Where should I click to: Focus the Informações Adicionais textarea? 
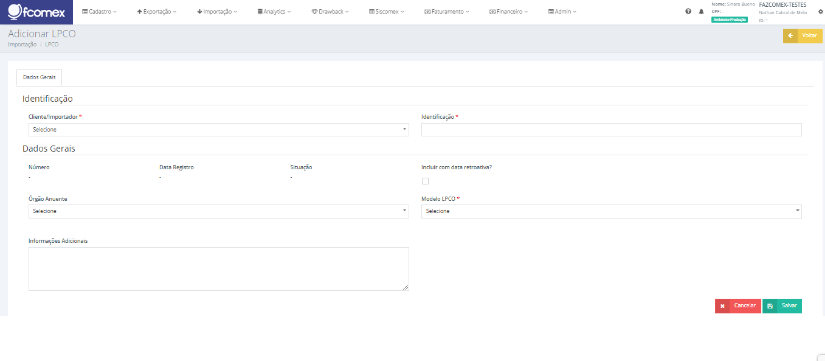point(218,269)
